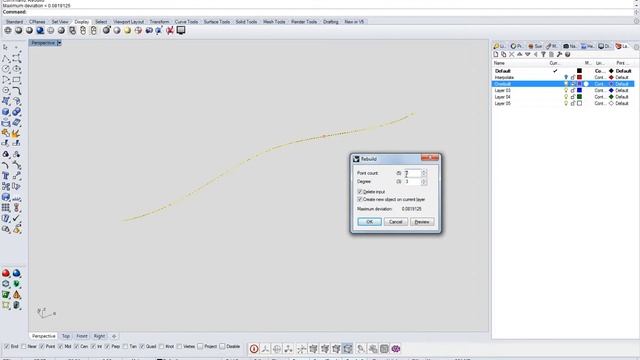640x360 pixels.
Task: Click Cancel in the Rebuild dialog
Action: [396, 222]
